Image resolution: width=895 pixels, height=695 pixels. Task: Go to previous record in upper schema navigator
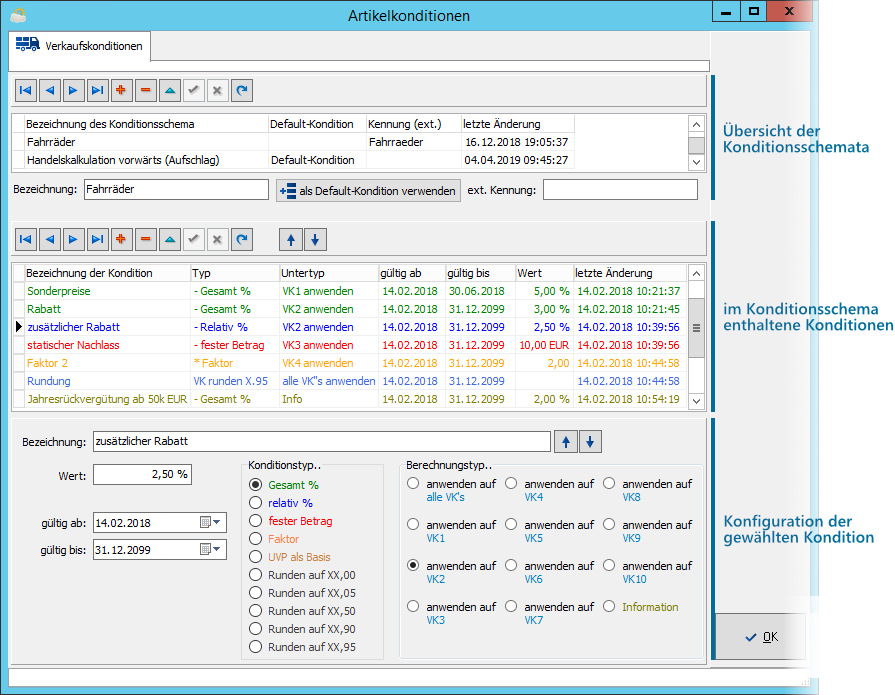tap(50, 90)
